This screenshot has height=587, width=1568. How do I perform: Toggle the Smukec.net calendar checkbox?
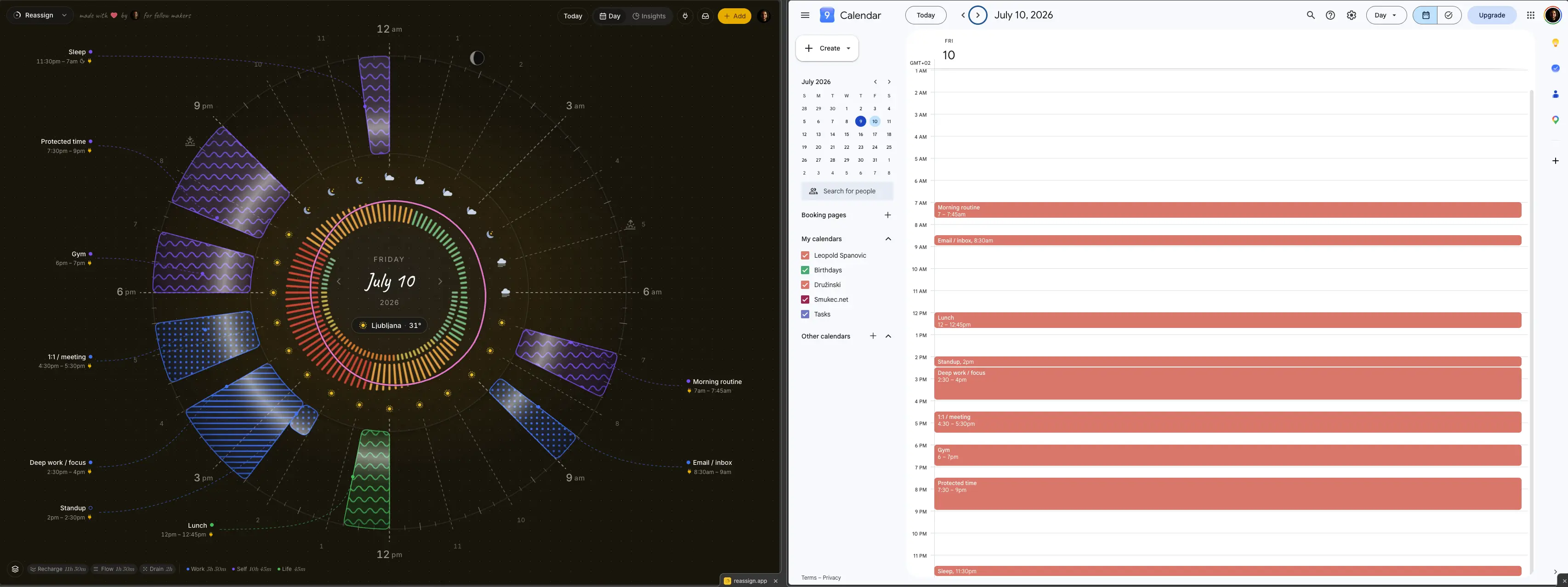805,299
